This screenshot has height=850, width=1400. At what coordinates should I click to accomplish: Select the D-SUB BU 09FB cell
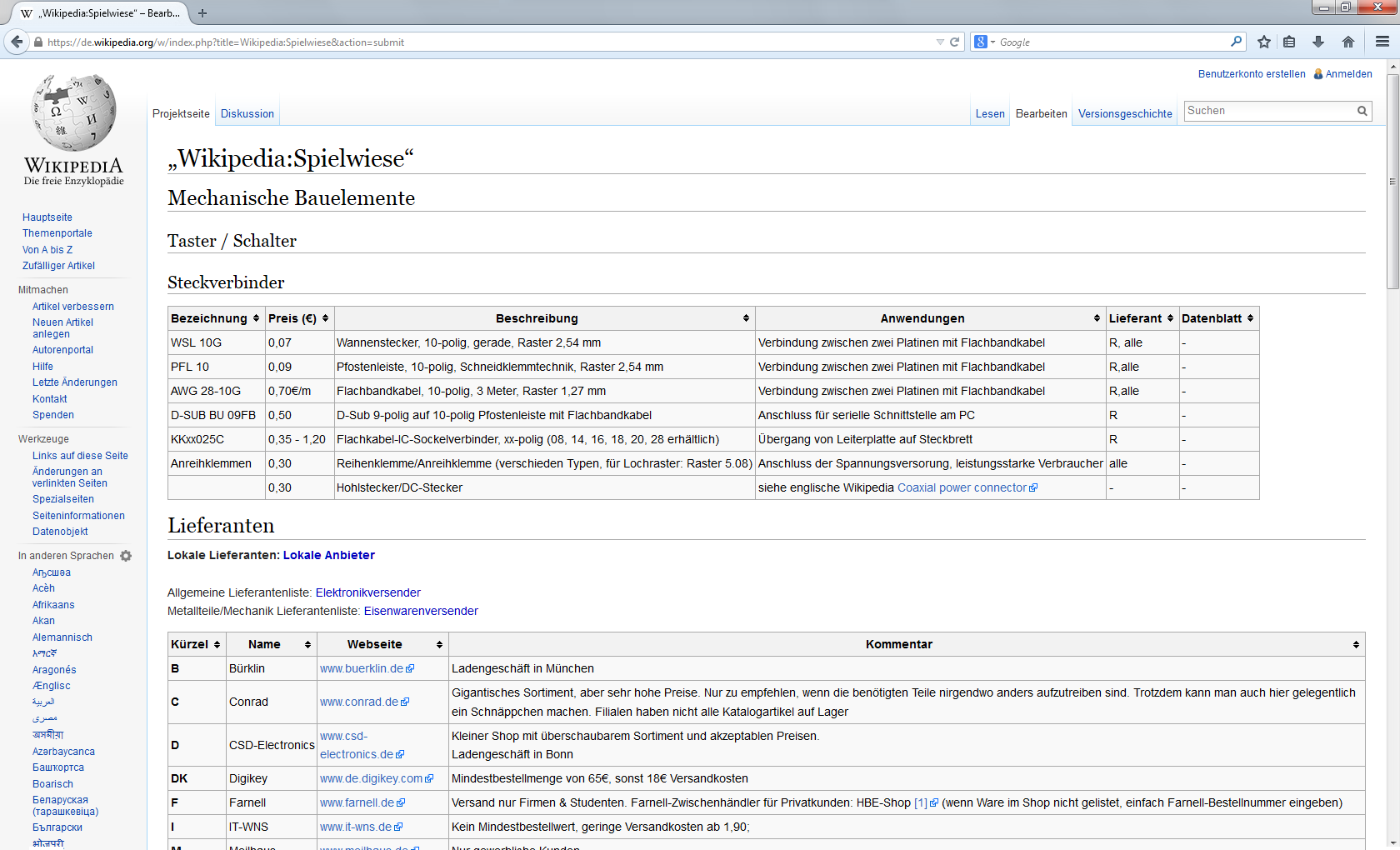217,415
